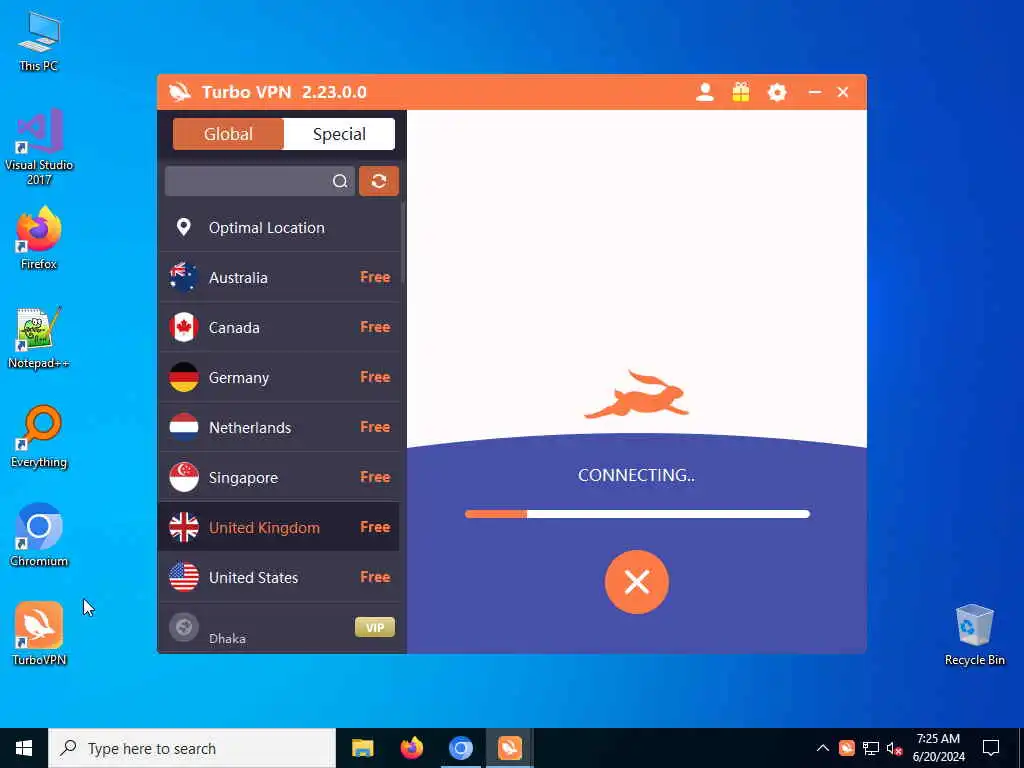1024x768 pixels.
Task: Click the Turbo VPN rabbit logo in title bar
Action: click(x=180, y=92)
